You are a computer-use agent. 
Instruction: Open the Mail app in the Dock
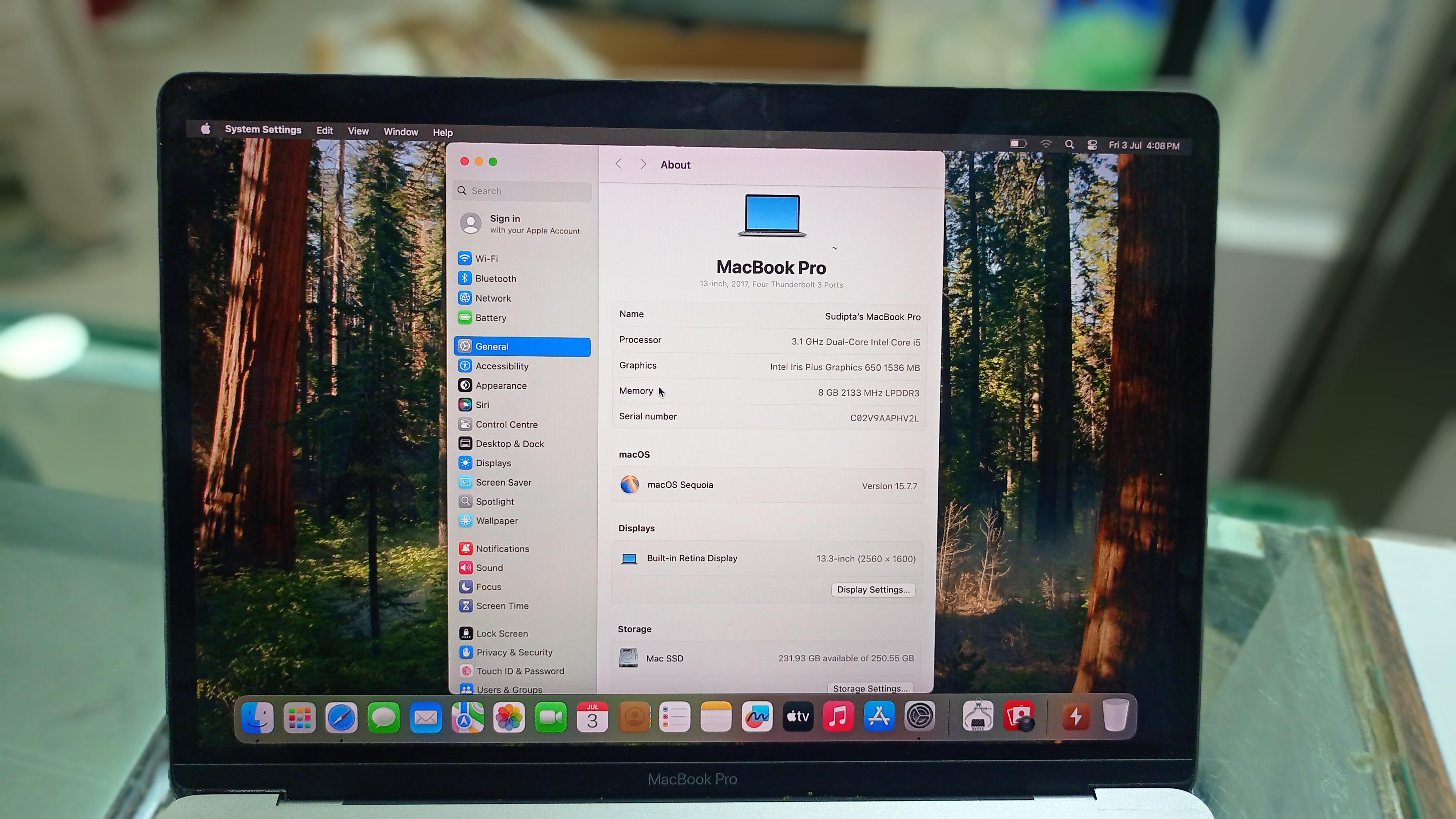[426, 717]
